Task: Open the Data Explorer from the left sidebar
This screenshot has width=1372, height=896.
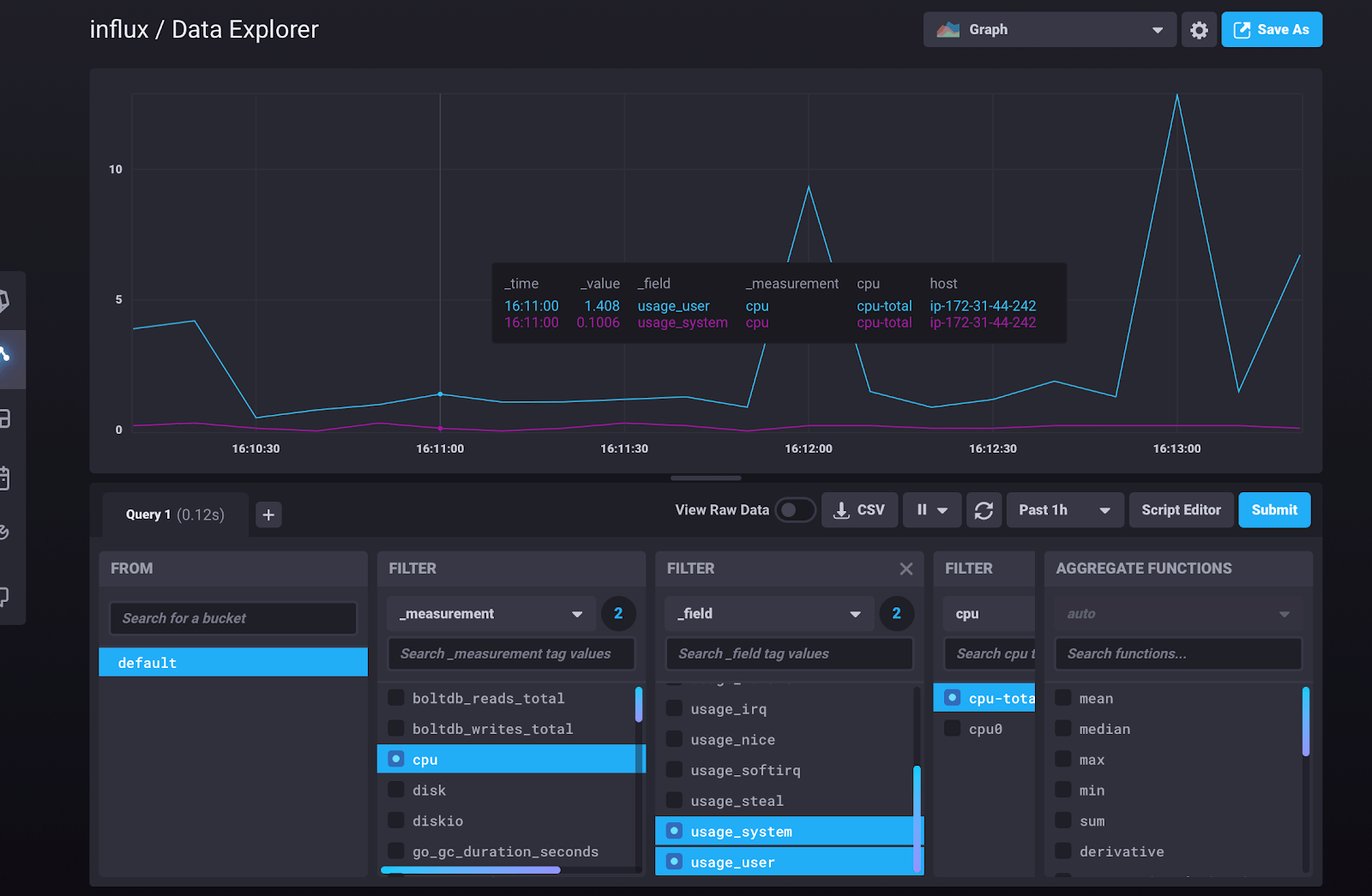Action: click(12, 358)
